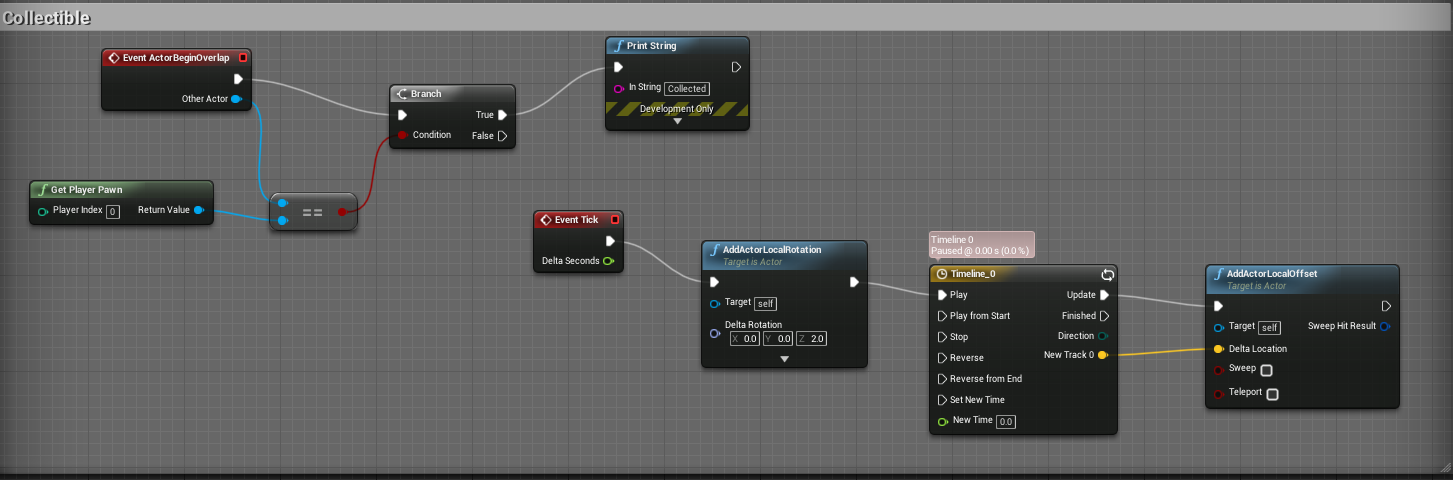
Task: Enable the Sweep checkbox
Action: tap(1266, 370)
